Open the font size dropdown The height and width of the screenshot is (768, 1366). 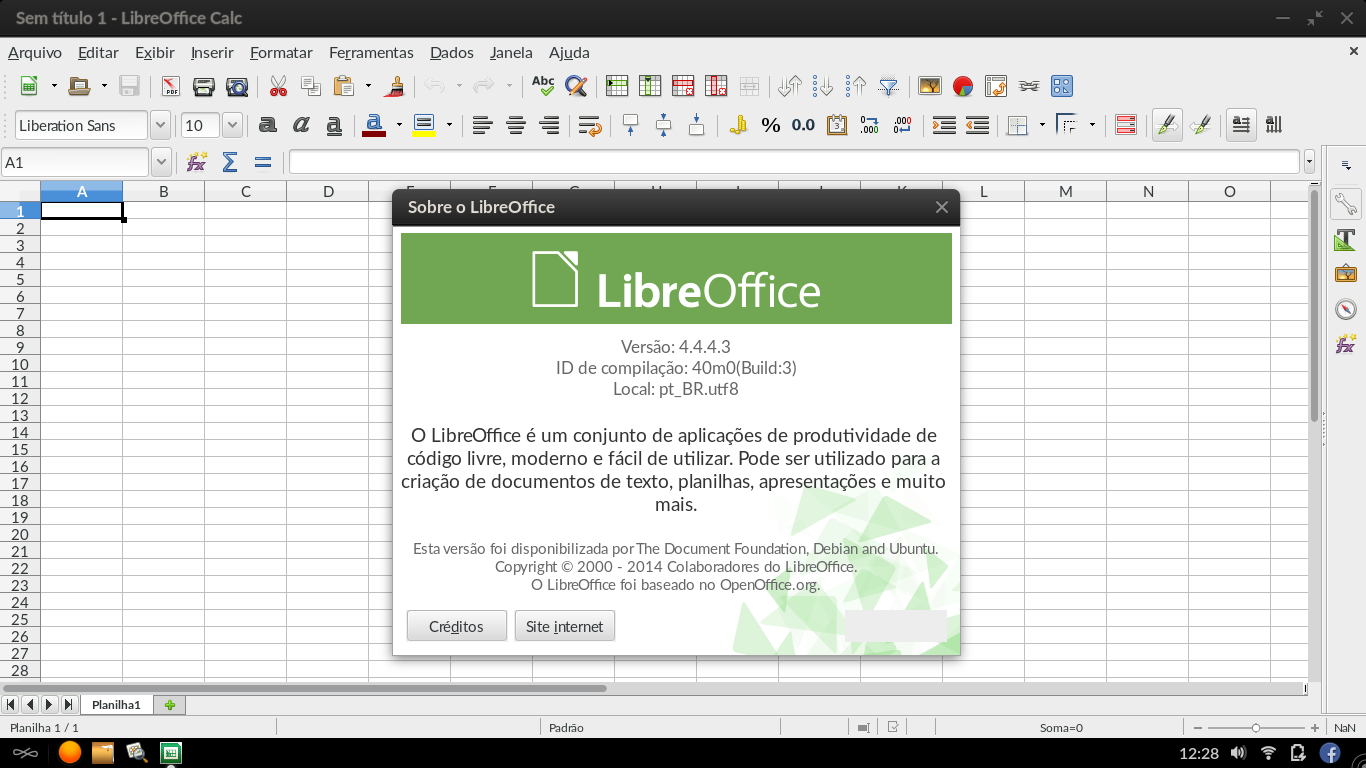tap(232, 125)
